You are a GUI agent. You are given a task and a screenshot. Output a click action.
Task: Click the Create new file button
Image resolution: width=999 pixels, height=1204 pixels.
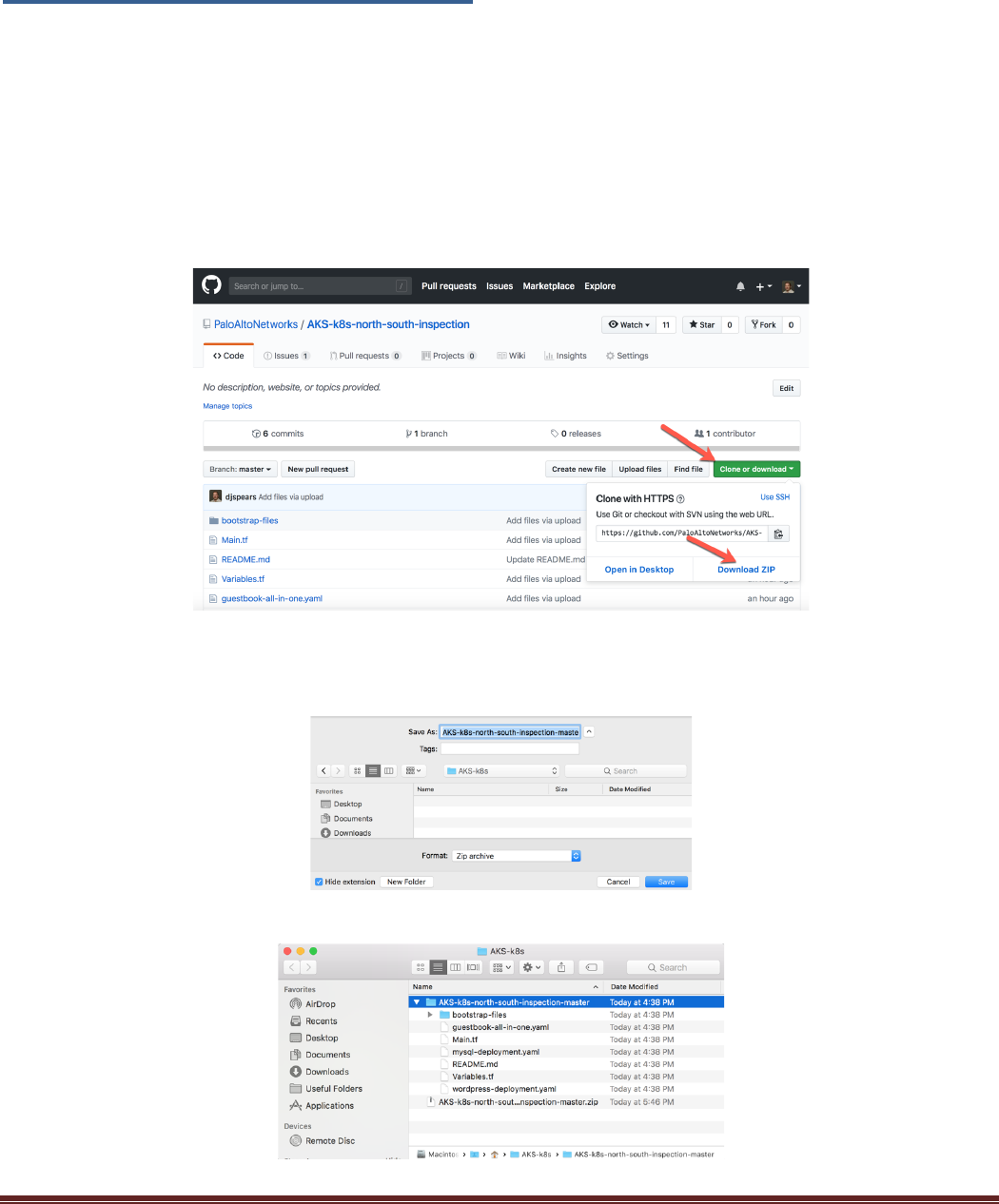click(578, 469)
